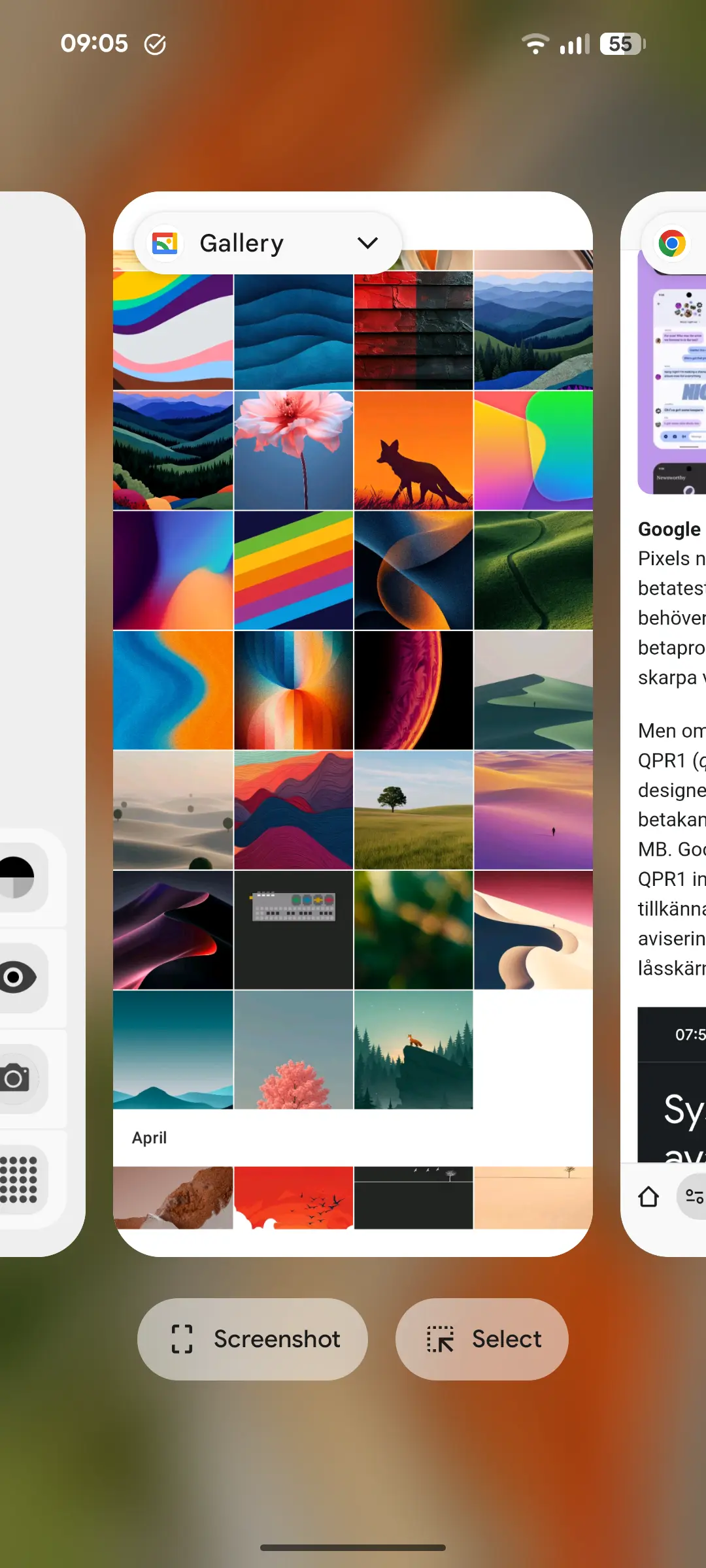Open the Gallery app icon menu
The image size is (706, 1568).
tap(165, 243)
